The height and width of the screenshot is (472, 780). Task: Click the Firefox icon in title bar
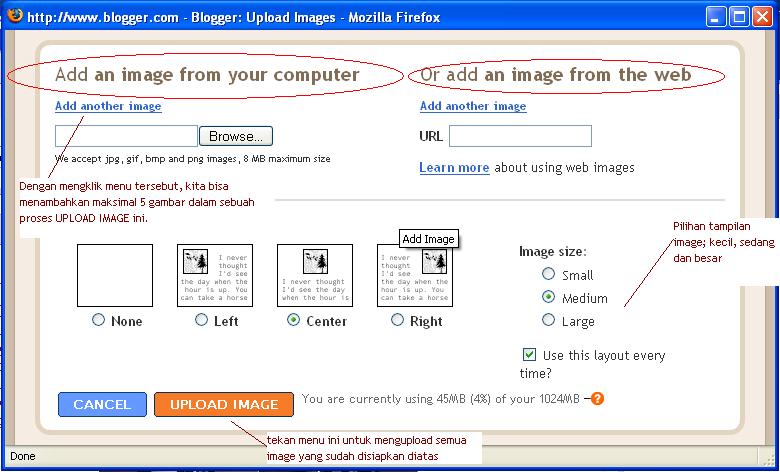15,16
